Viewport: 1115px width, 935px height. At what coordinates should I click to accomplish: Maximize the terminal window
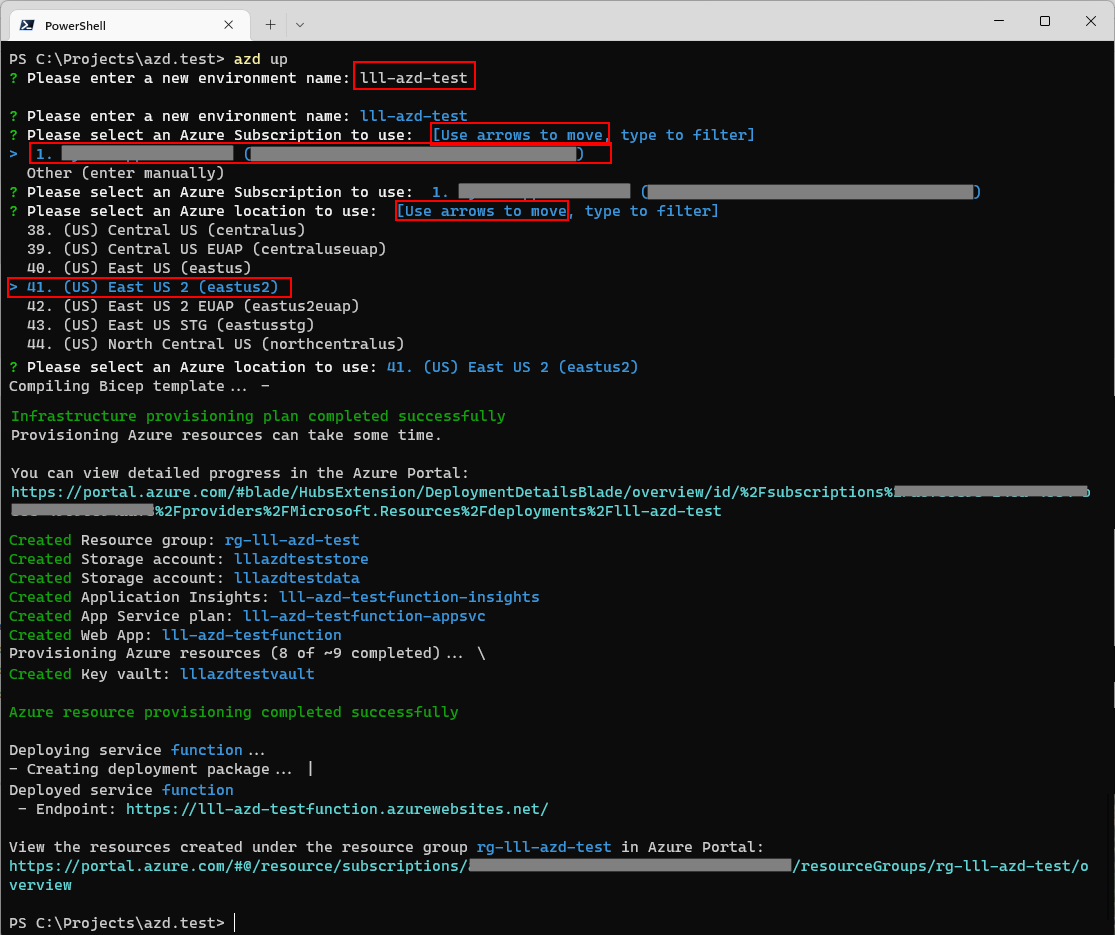[x=1045, y=21]
